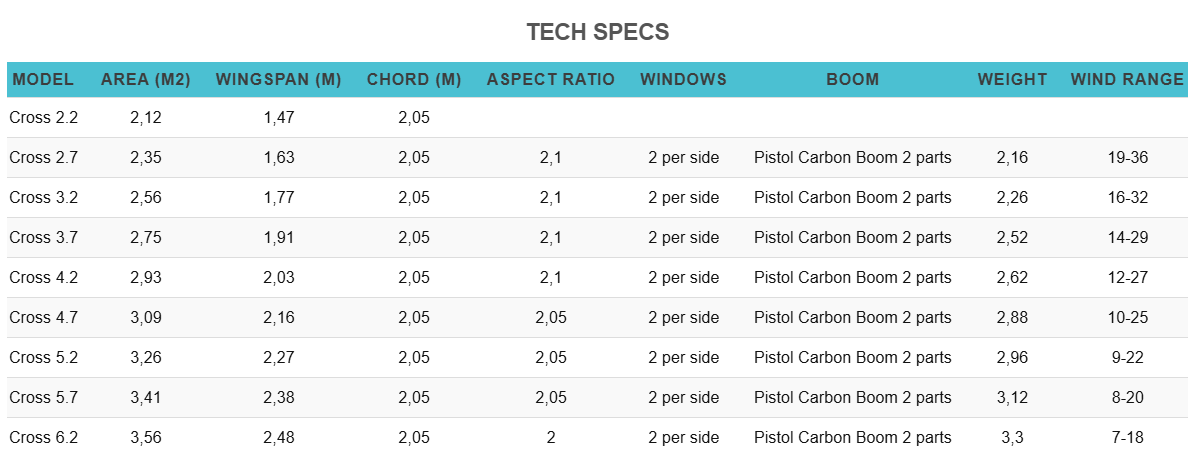Click Cross 5.7's Pistol Carbon Boom cell
The height and width of the screenshot is (475, 1200).
click(x=853, y=398)
